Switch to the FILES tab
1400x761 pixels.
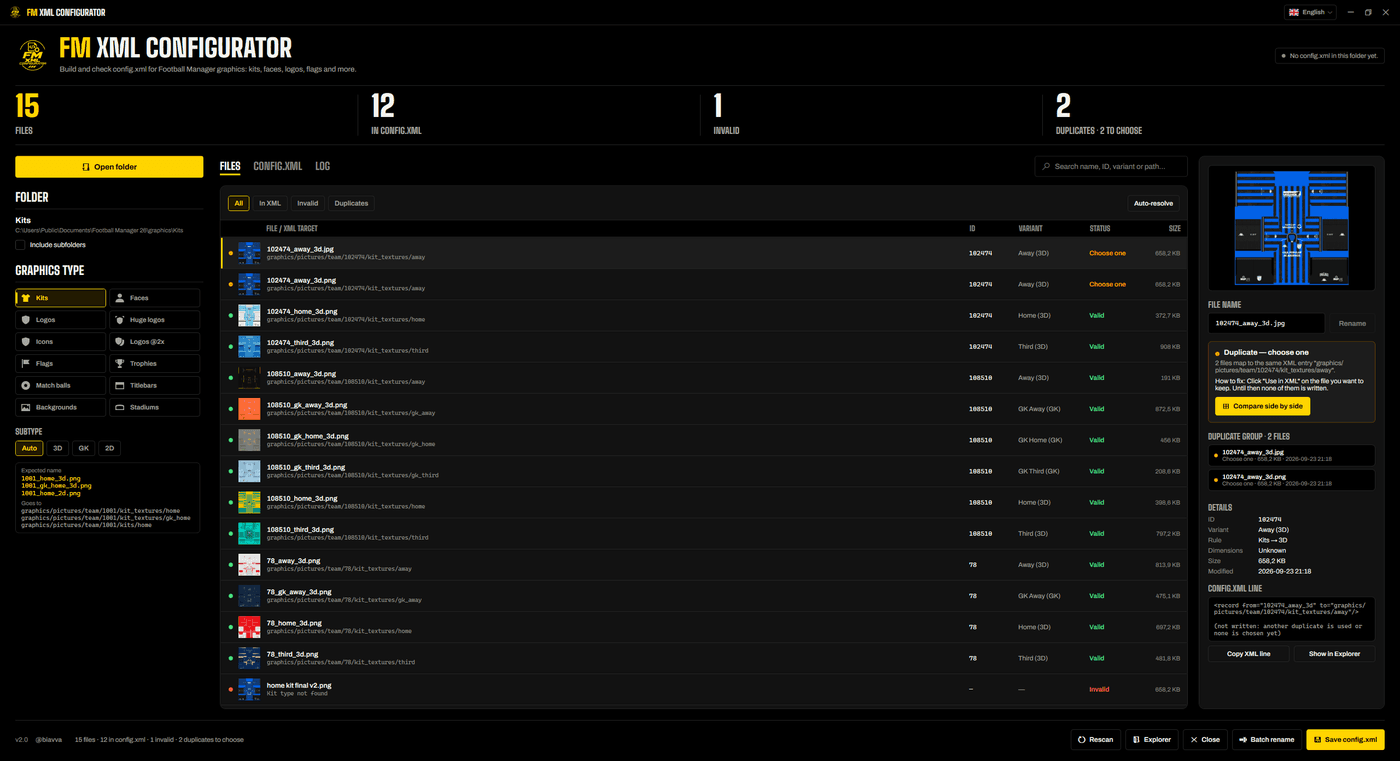click(230, 166)
